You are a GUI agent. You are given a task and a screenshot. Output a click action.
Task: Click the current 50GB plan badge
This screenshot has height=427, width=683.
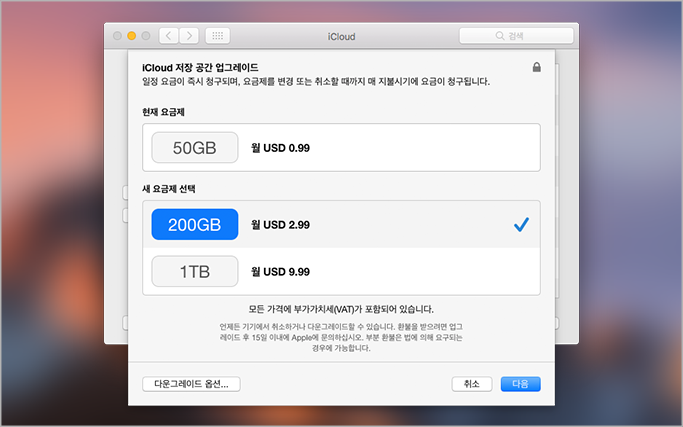(195, 148)
